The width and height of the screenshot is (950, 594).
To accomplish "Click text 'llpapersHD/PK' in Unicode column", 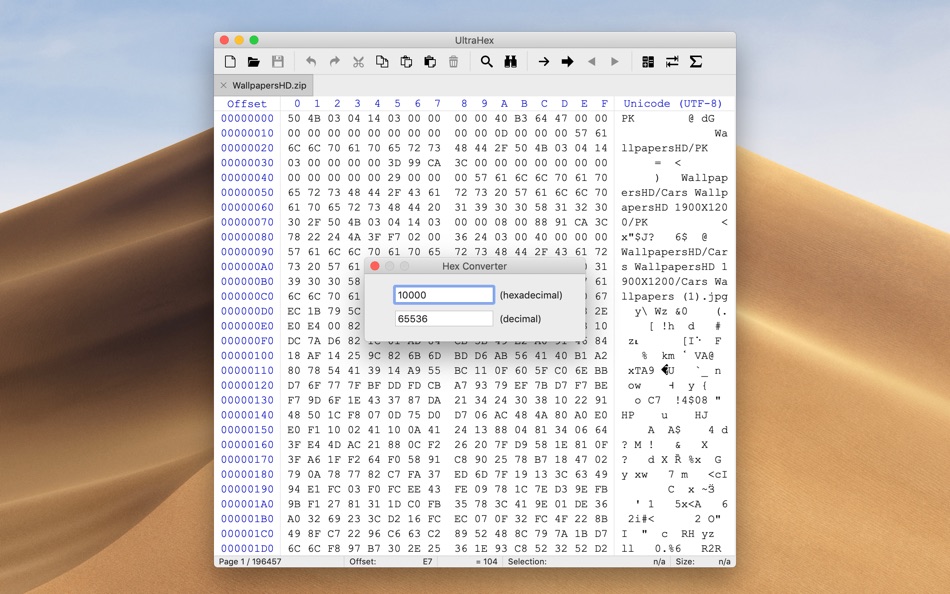I will tap(665, 148).
